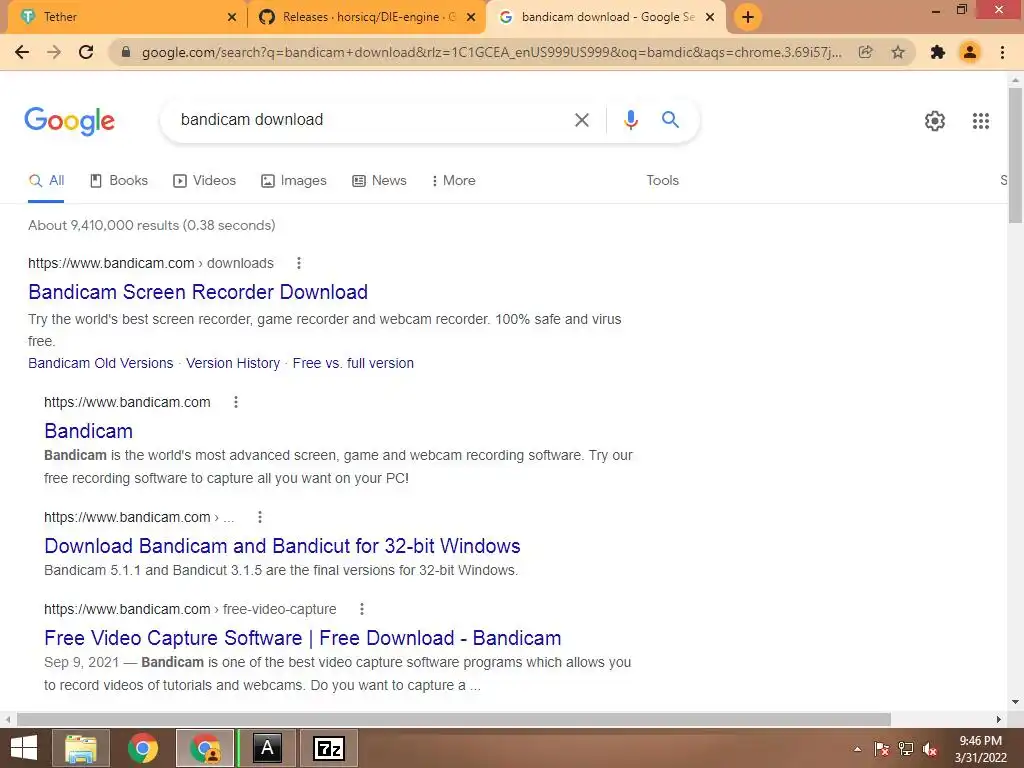Open Windows Start menu
The height and width of the screenshot is (768, 1024).
23,748
